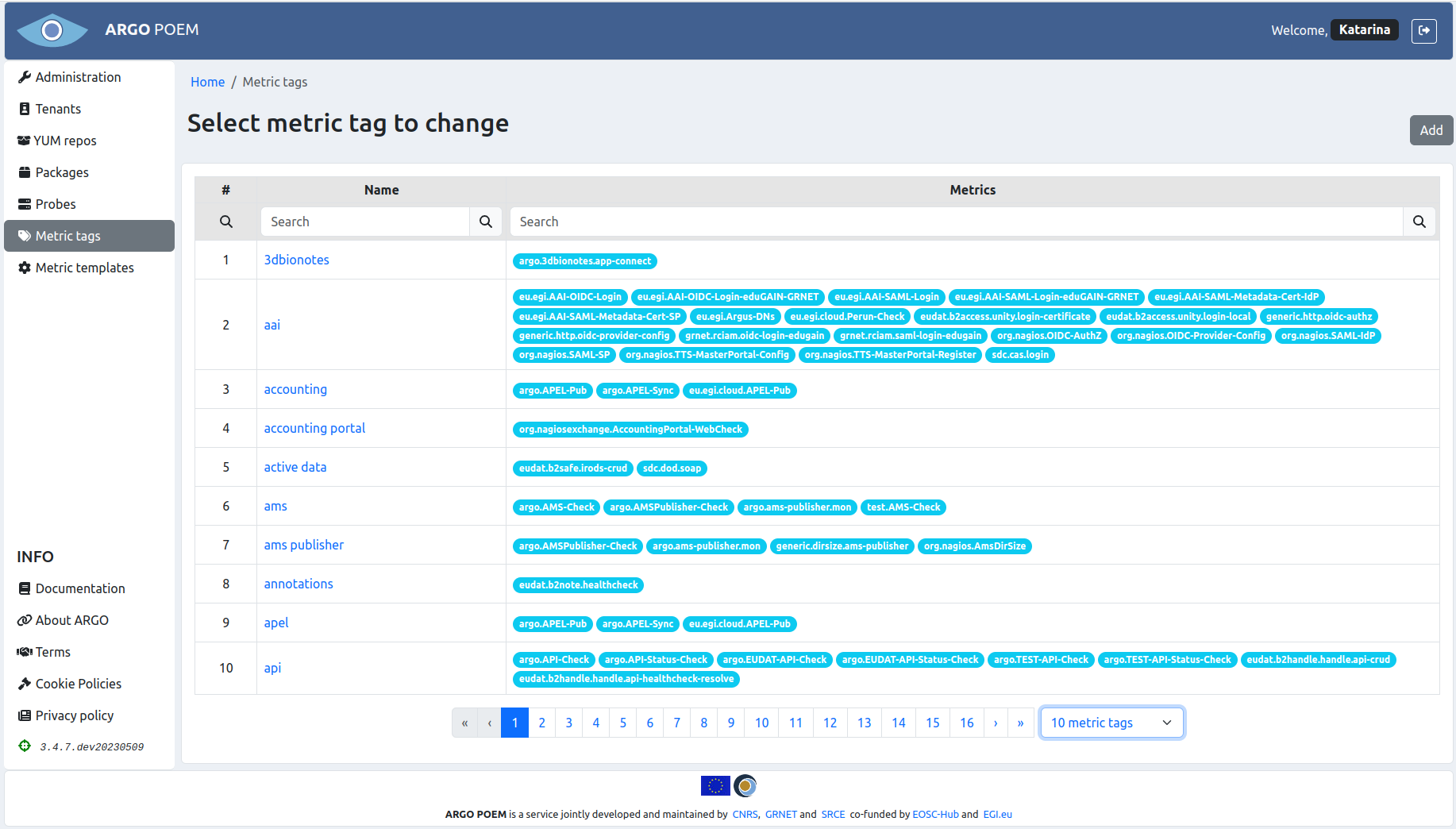Click the Add button

coord(1431,129)
